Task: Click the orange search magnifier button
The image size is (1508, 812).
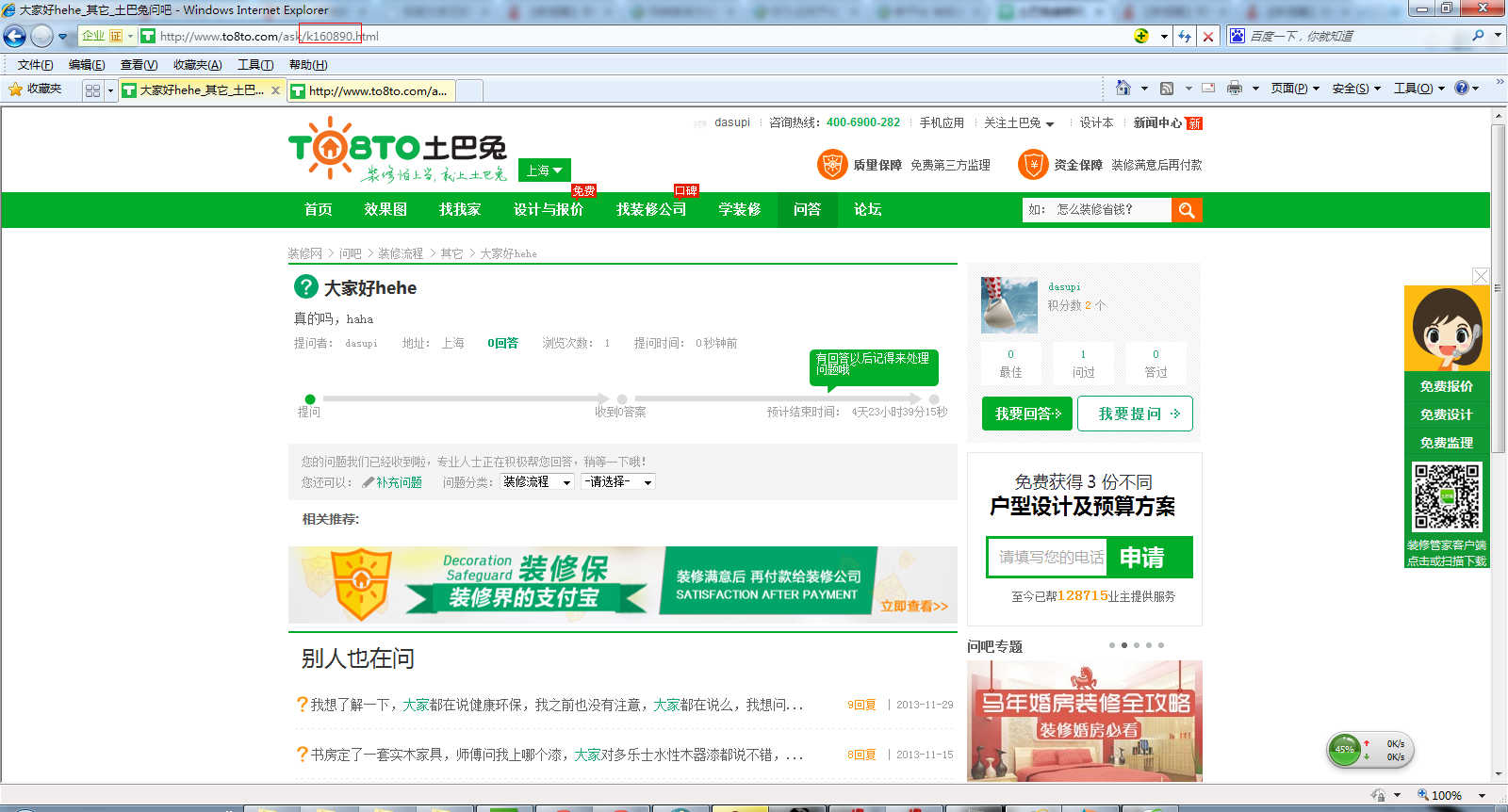Action: [x=1187, y=210]
